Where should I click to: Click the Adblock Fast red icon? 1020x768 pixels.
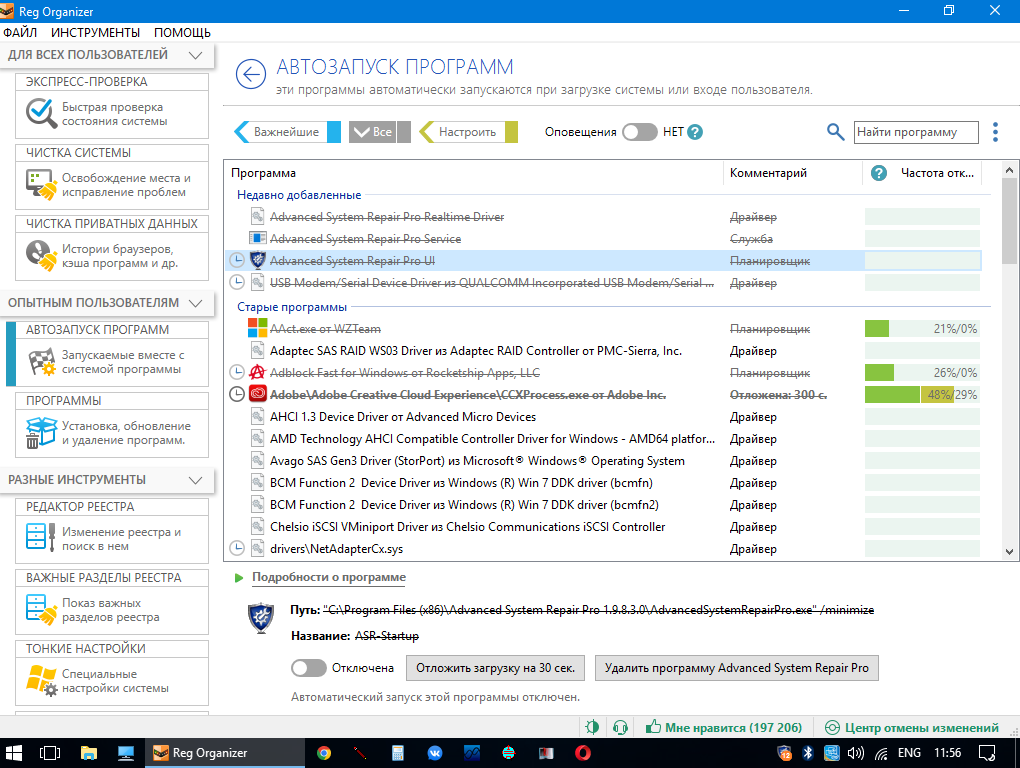point(258,373)
